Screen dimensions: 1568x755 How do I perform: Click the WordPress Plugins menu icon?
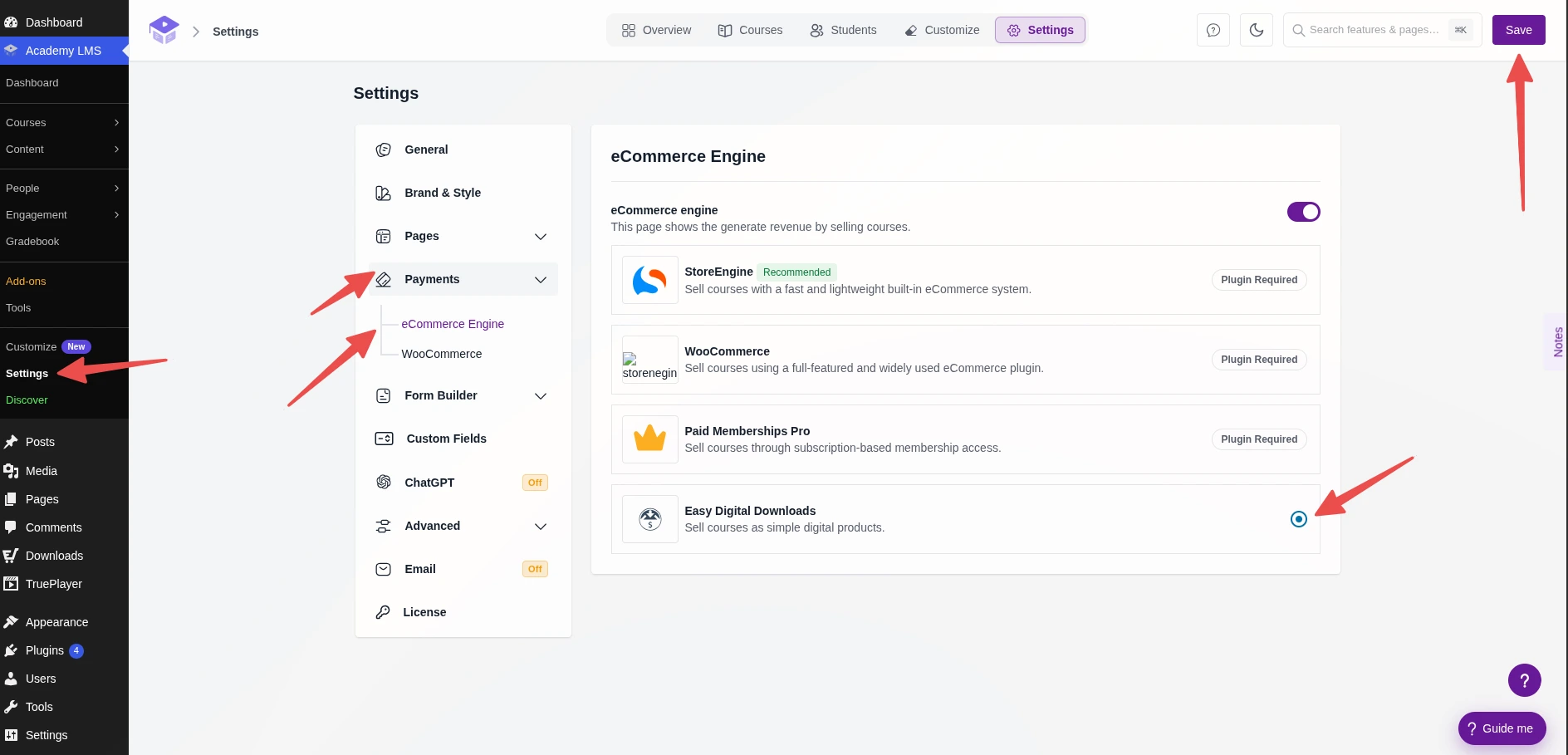point(11,650)
